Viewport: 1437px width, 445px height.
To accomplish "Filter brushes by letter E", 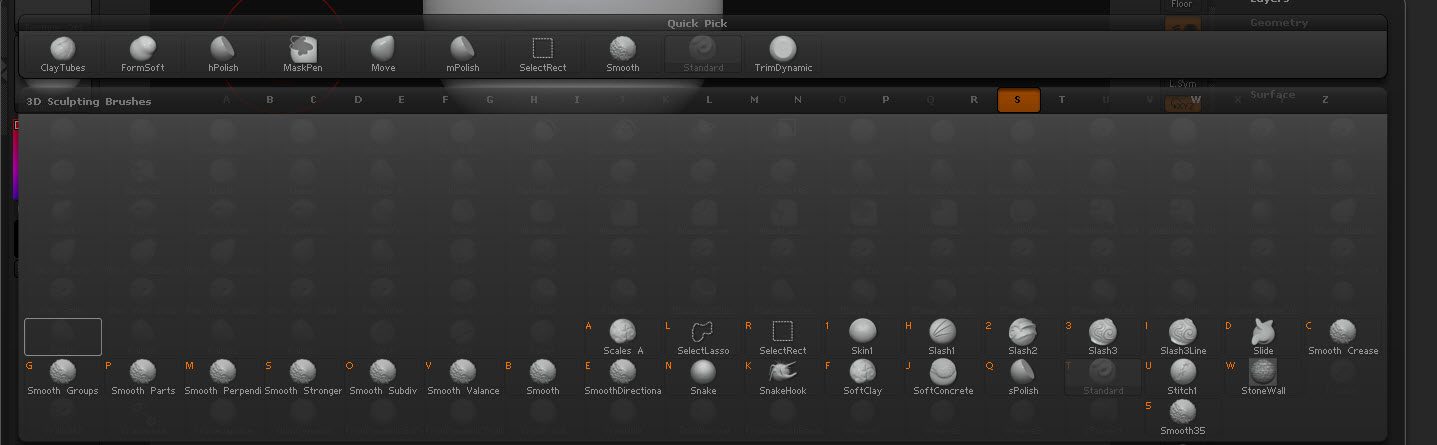I will [x=401, y=100].
